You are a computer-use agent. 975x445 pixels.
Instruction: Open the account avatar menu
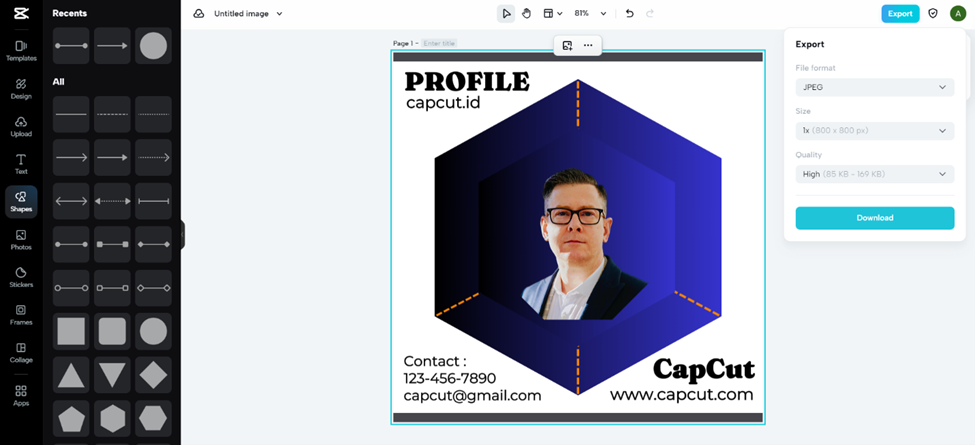click(957, 14)
